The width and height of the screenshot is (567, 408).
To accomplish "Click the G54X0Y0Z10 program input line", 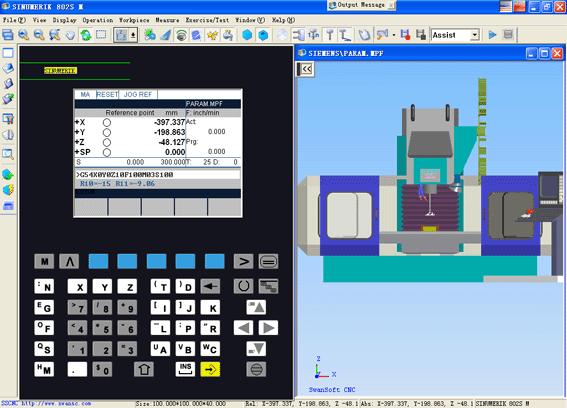I will point(158,175).
